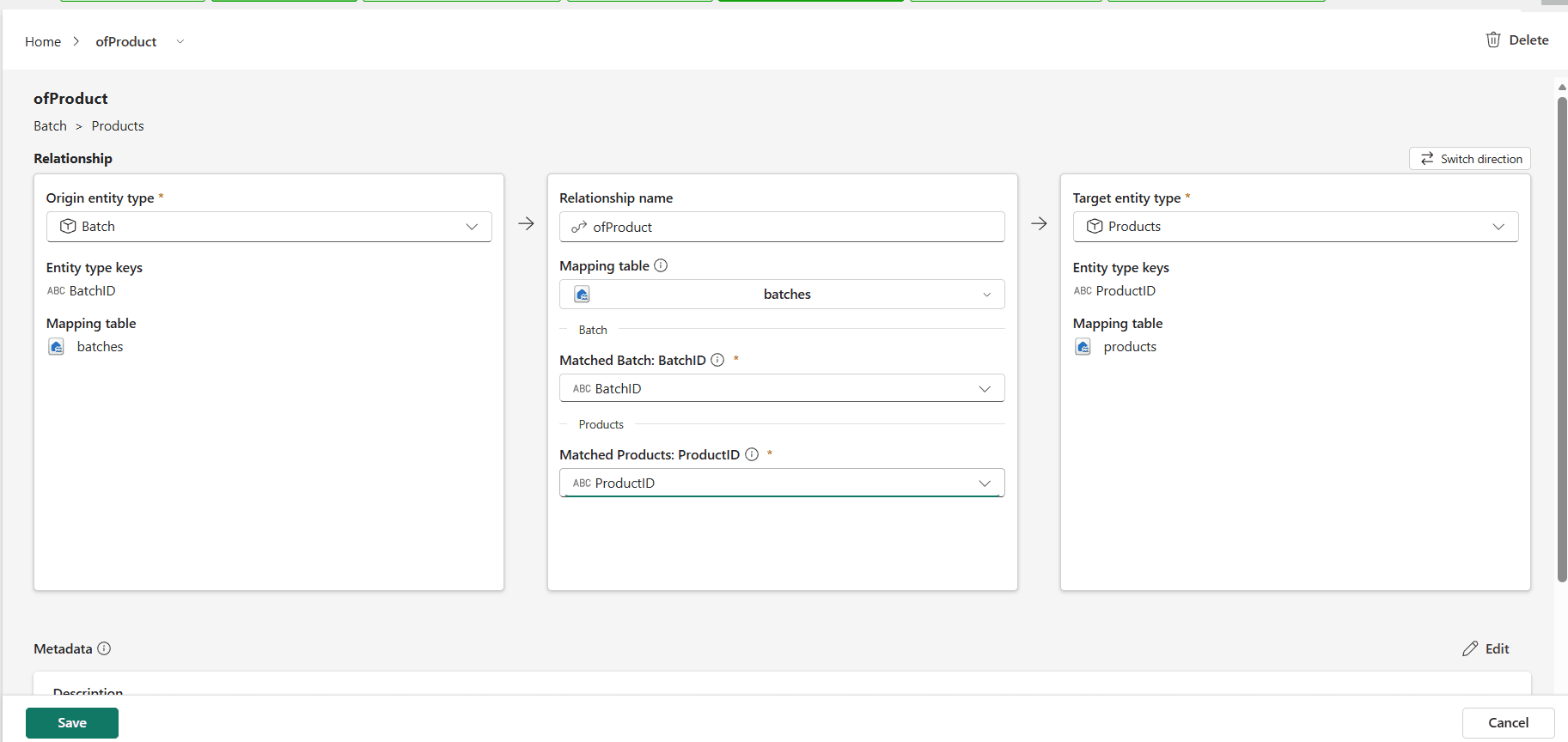Click the info icon next to Mapping table
This screenshot has height=742, width=1568.
coord(661,265)
